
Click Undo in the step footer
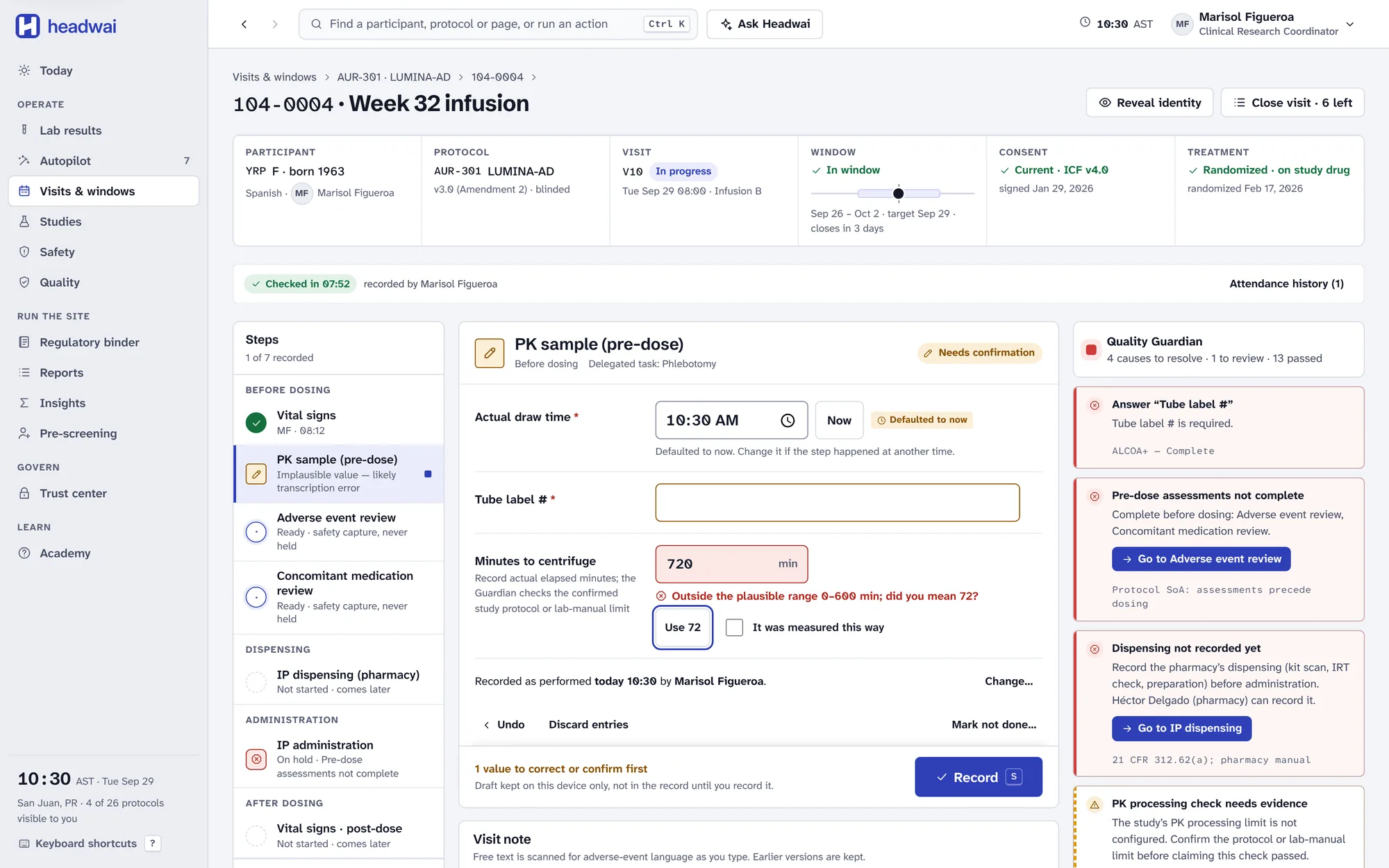[504, 725]
